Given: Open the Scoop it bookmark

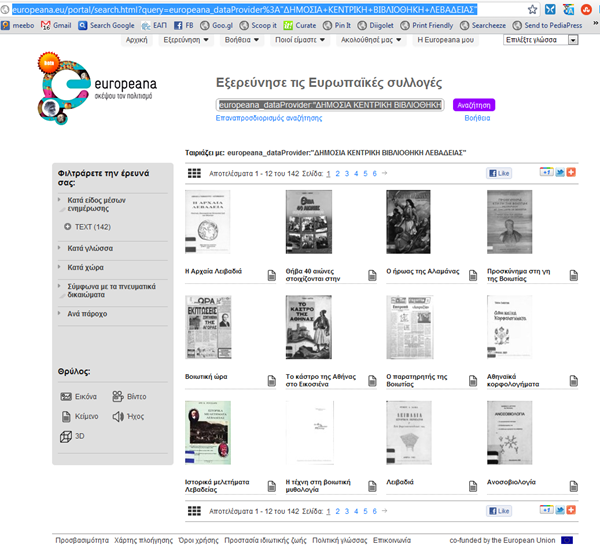Looking at the screenshot, I should (x=258, y=25).
